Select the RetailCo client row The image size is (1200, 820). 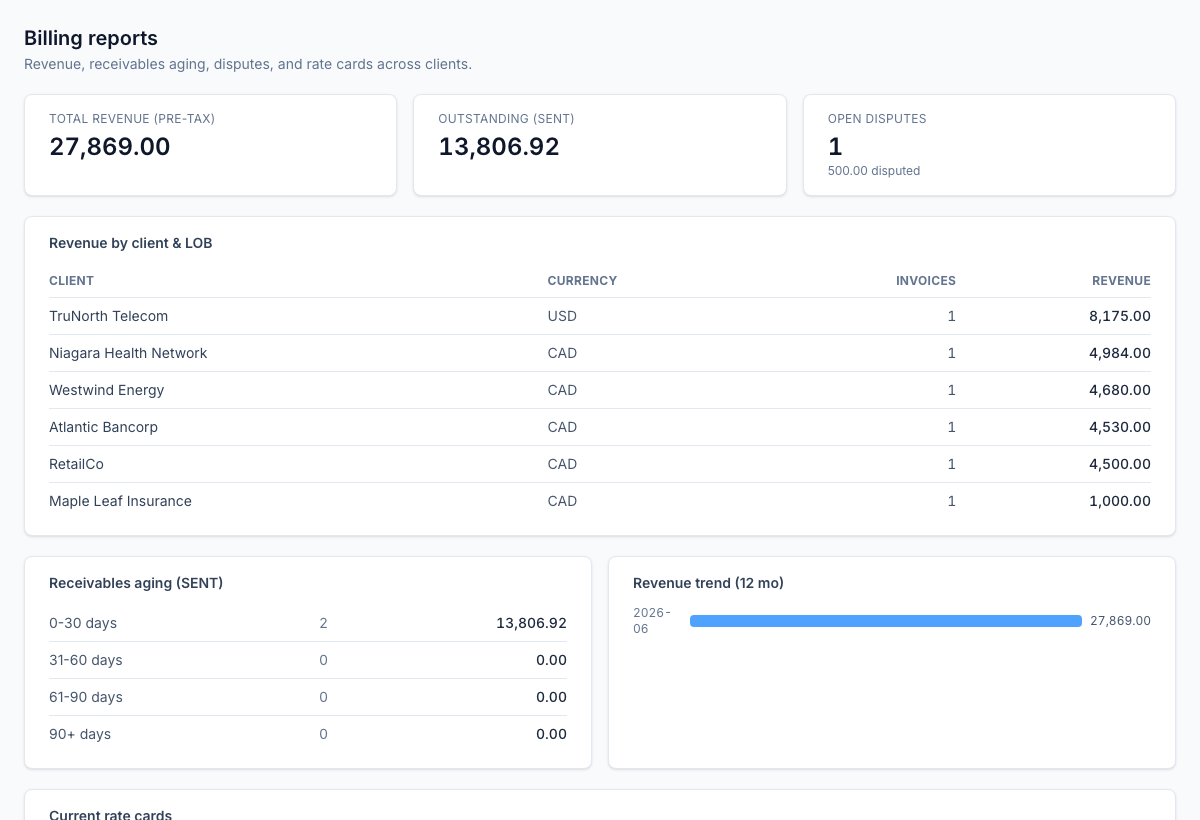click(600, 464)
